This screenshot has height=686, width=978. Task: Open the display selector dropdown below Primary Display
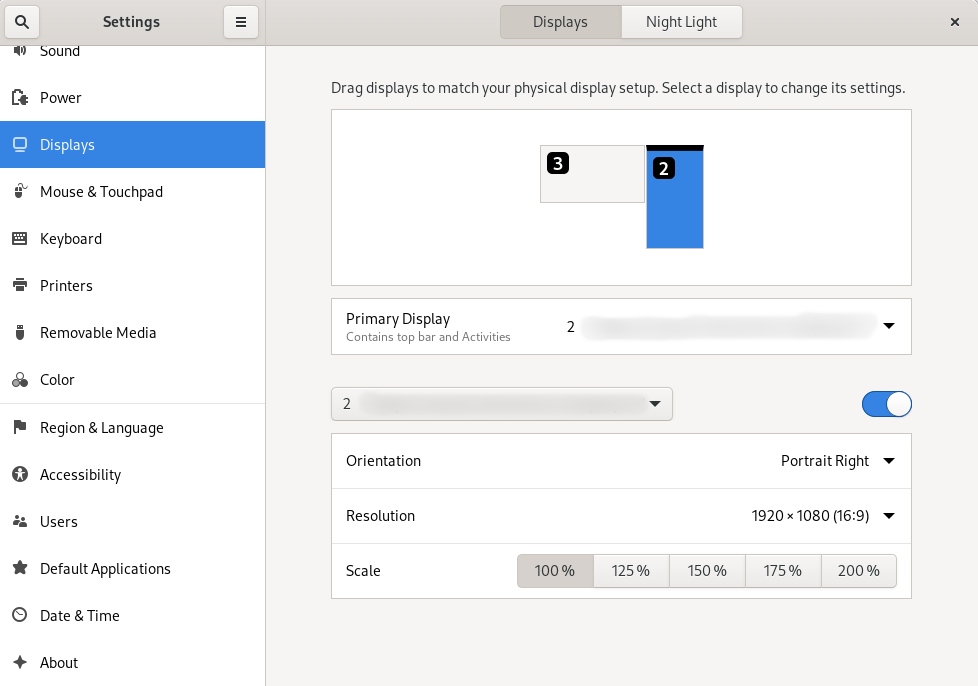pyautogui.click(x=502, y=404)
